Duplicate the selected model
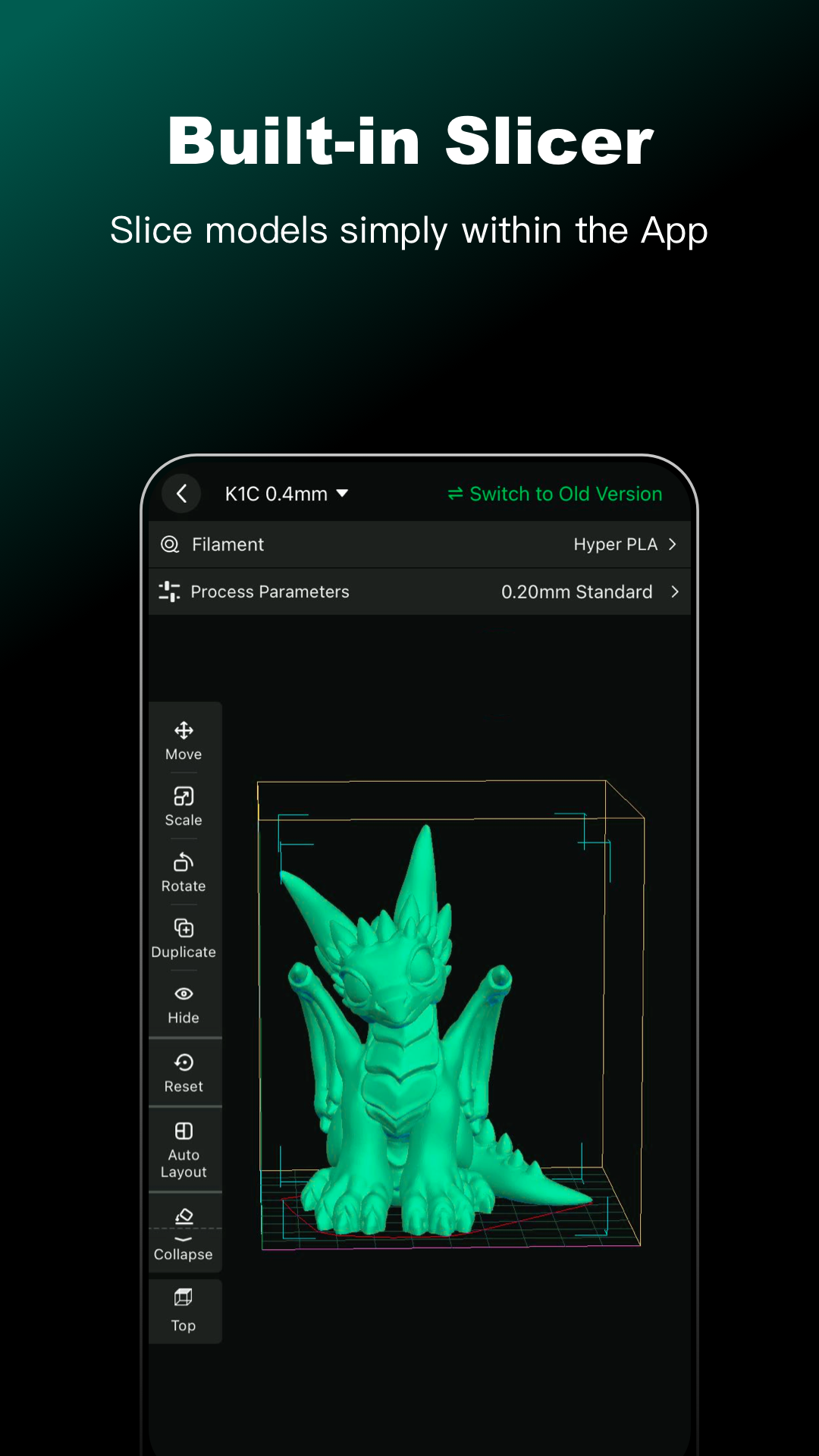Image resolution: width=819 pixels, height=1456 pixels. coord(184,939)
